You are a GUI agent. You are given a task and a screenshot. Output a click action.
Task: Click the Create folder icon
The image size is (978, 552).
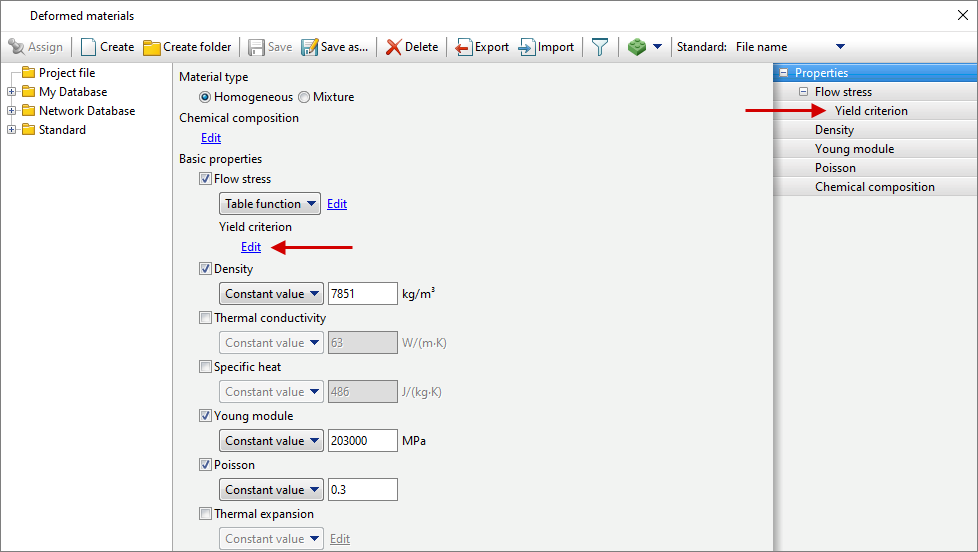(x=152, y=47)
